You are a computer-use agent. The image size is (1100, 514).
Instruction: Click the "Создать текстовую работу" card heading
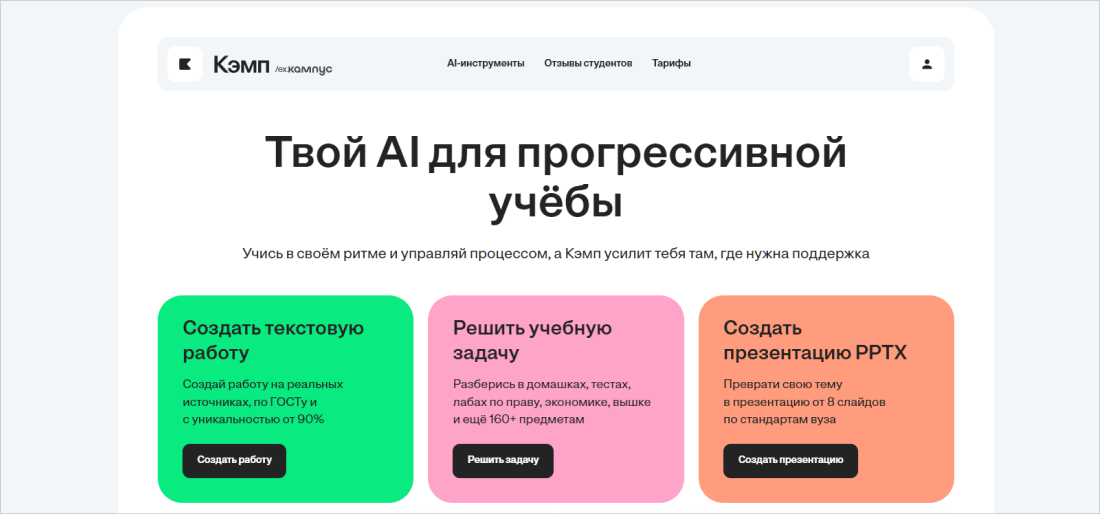point(273,340)
